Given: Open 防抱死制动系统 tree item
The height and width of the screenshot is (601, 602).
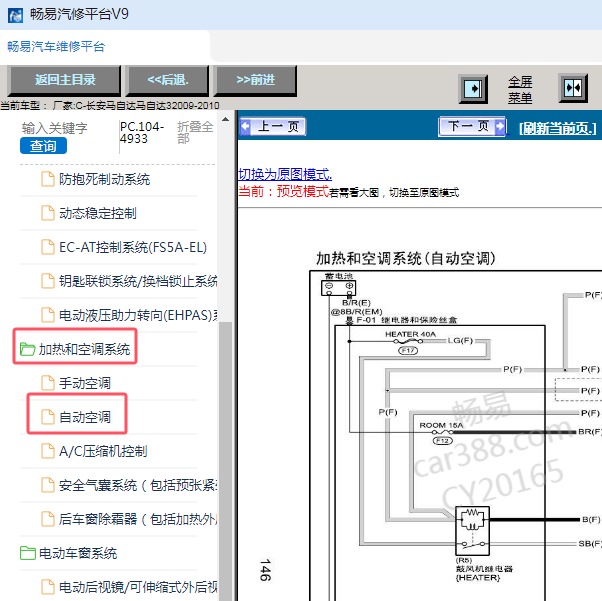Looking at the screenshot, I should 104,179.
